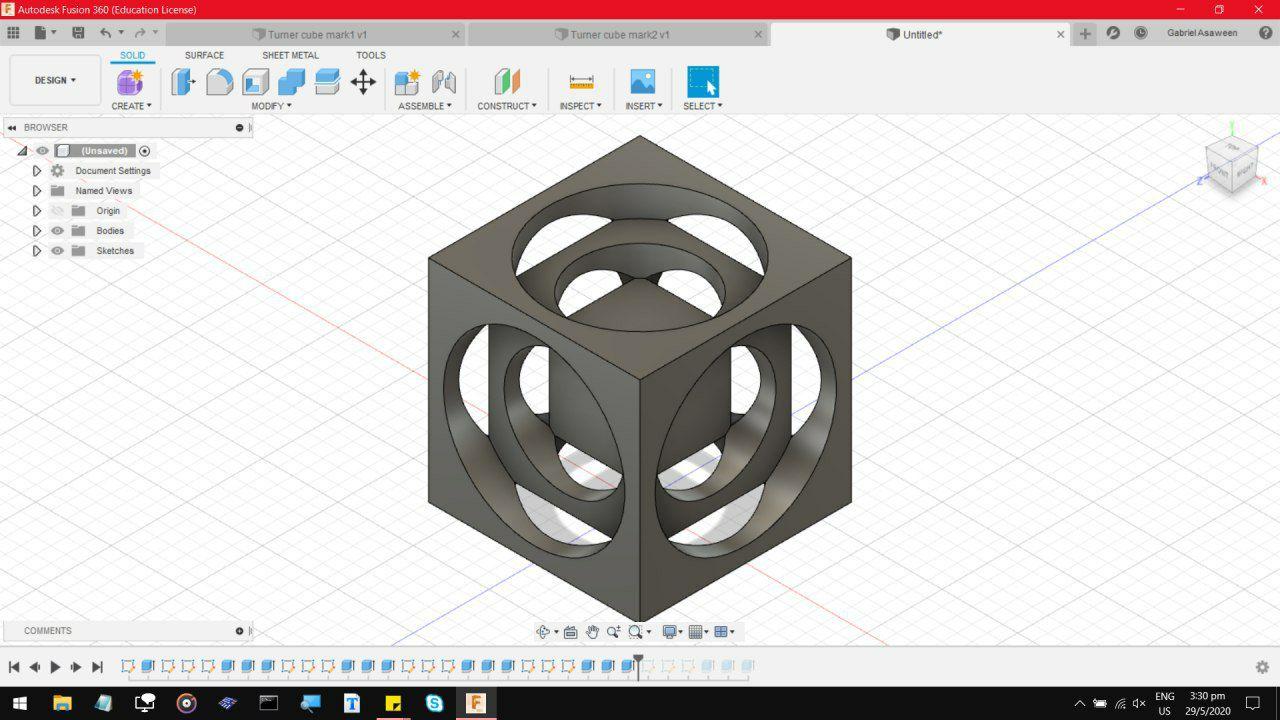Open Gabriel Asaween account menu

click(1202, 33)
